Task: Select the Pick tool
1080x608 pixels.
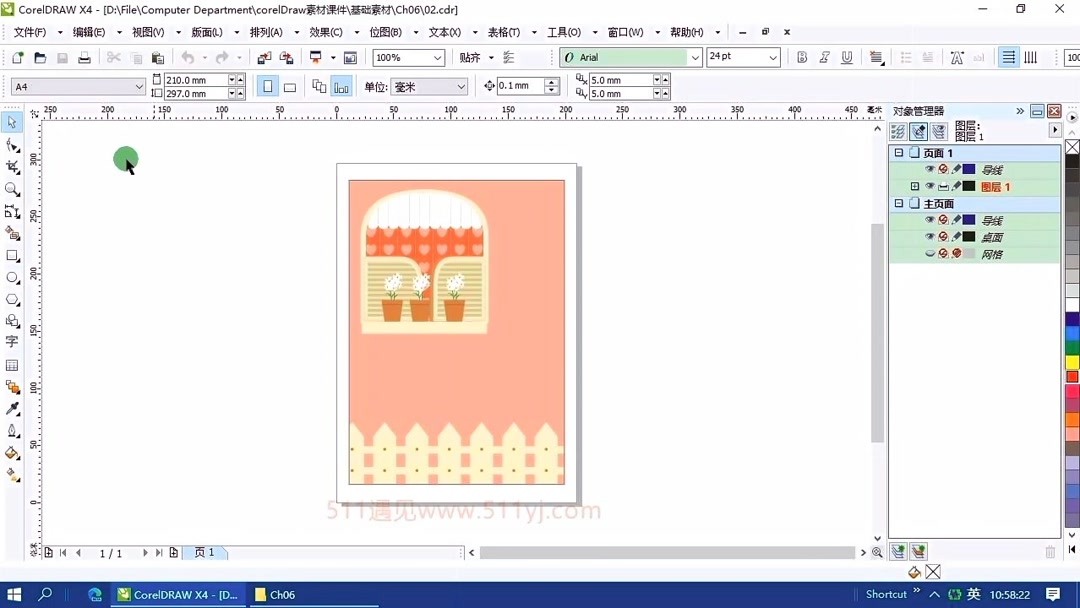Action: coord(12,122)
